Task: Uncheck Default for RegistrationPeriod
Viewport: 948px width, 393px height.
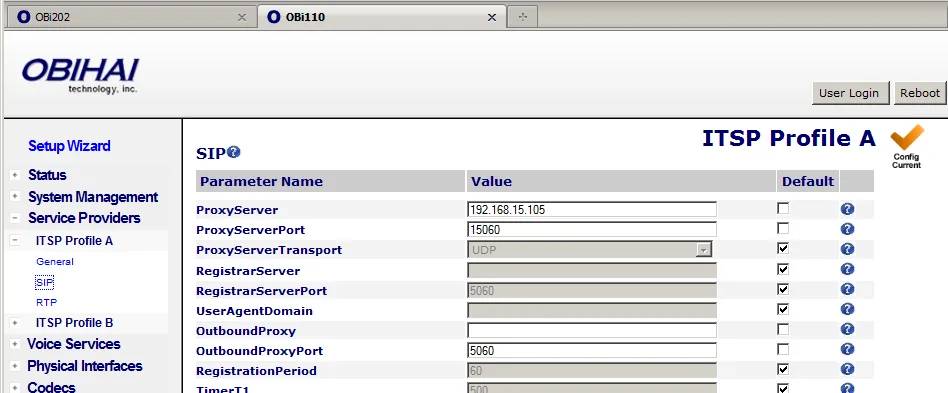Action: 783,369
